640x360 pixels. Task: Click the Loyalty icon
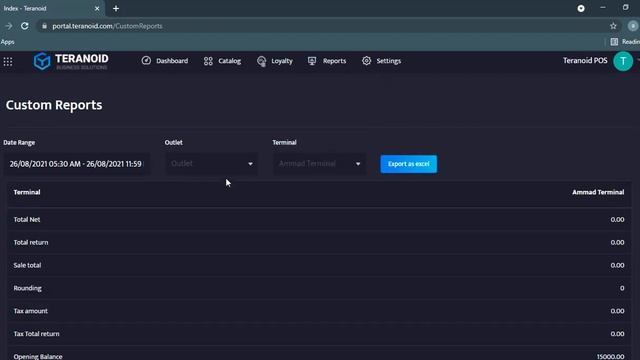click(x=261, y=61)
